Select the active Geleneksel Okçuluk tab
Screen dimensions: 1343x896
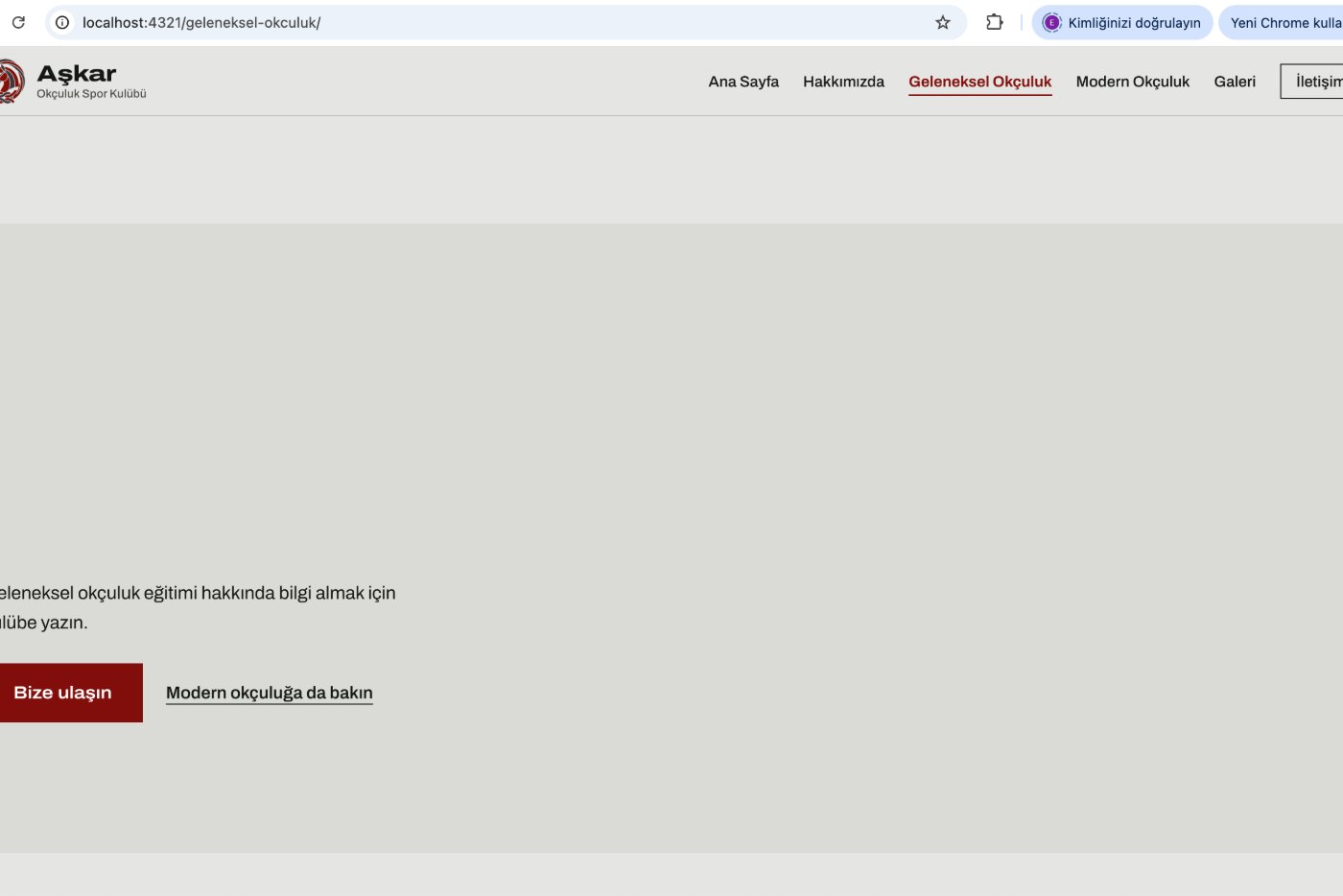coord(980,82)
